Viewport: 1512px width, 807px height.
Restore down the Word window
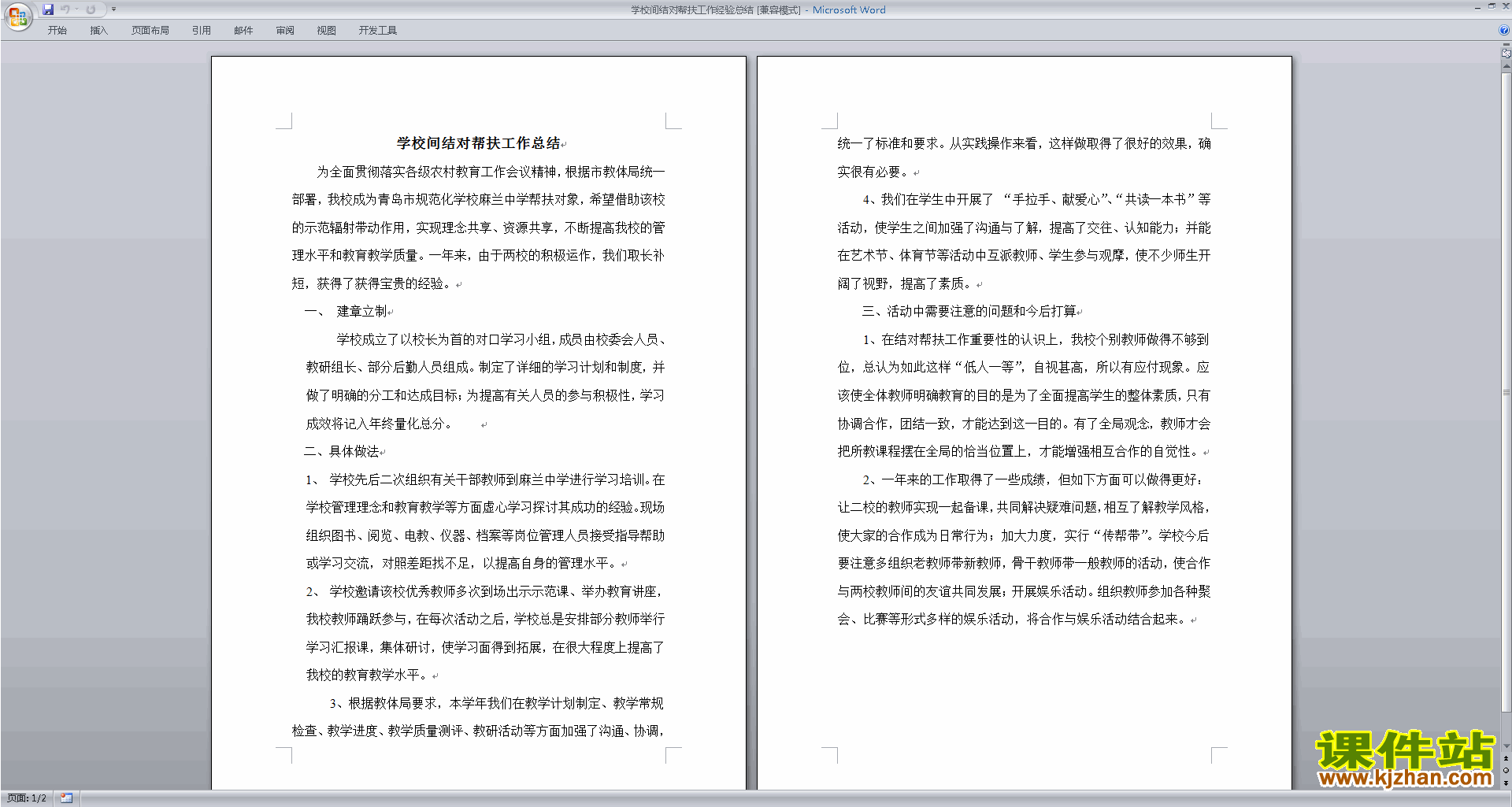point(1492,6)
